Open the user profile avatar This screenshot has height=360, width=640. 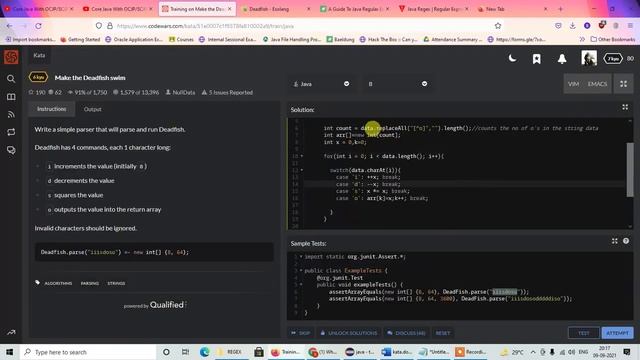589,58
